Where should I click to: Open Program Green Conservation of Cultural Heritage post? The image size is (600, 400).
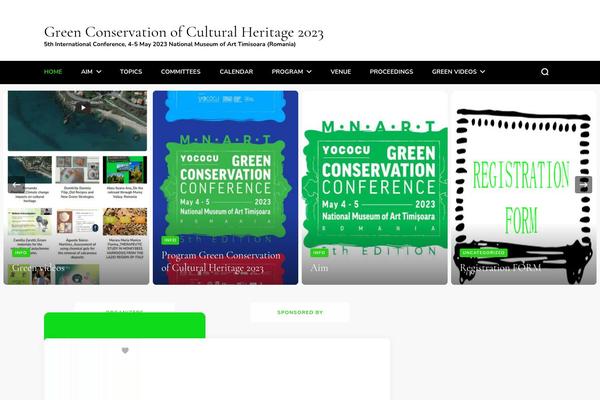(221, 261)
